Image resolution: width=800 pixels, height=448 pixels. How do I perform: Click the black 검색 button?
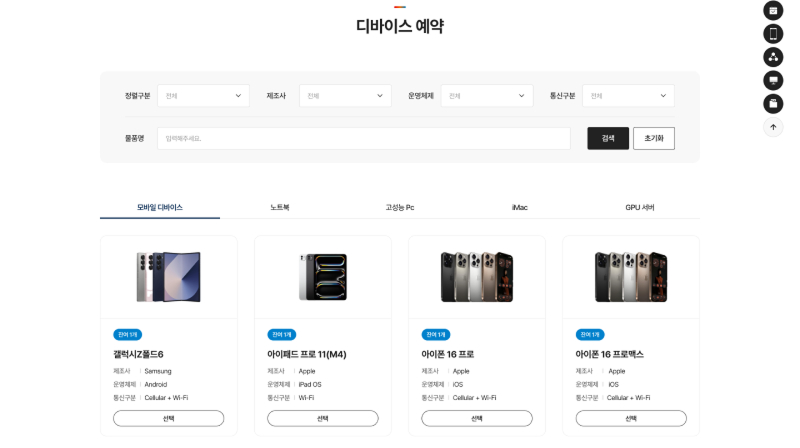coord(608,138)
